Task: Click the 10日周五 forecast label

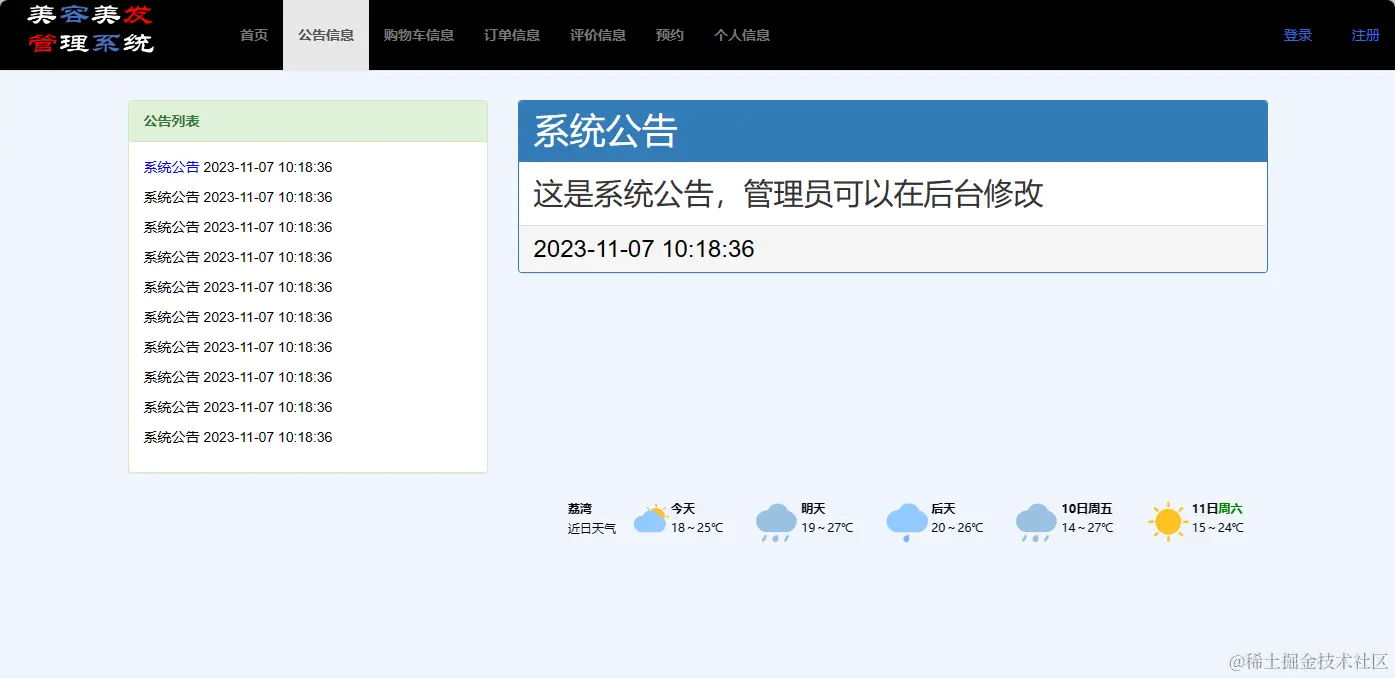Action: click(1087, 509)
